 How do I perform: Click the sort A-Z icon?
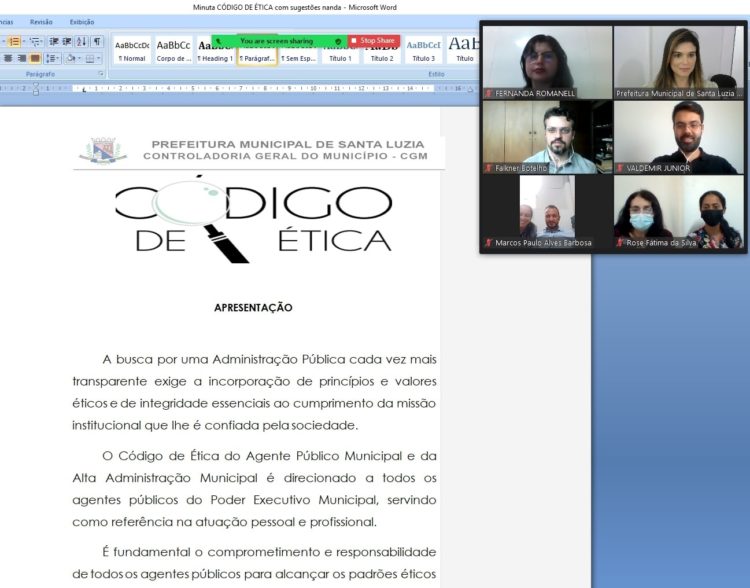[x=82, y=42]
